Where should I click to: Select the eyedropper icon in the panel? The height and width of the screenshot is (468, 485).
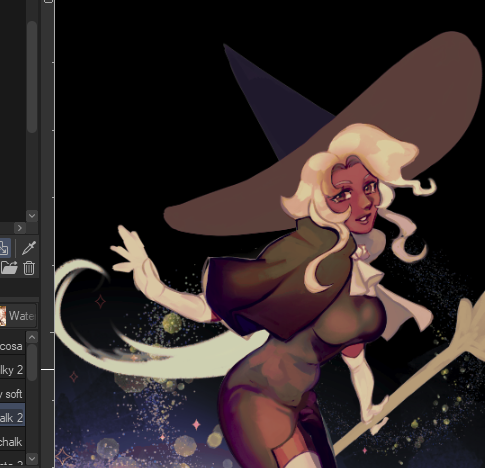tap(29, 248)
